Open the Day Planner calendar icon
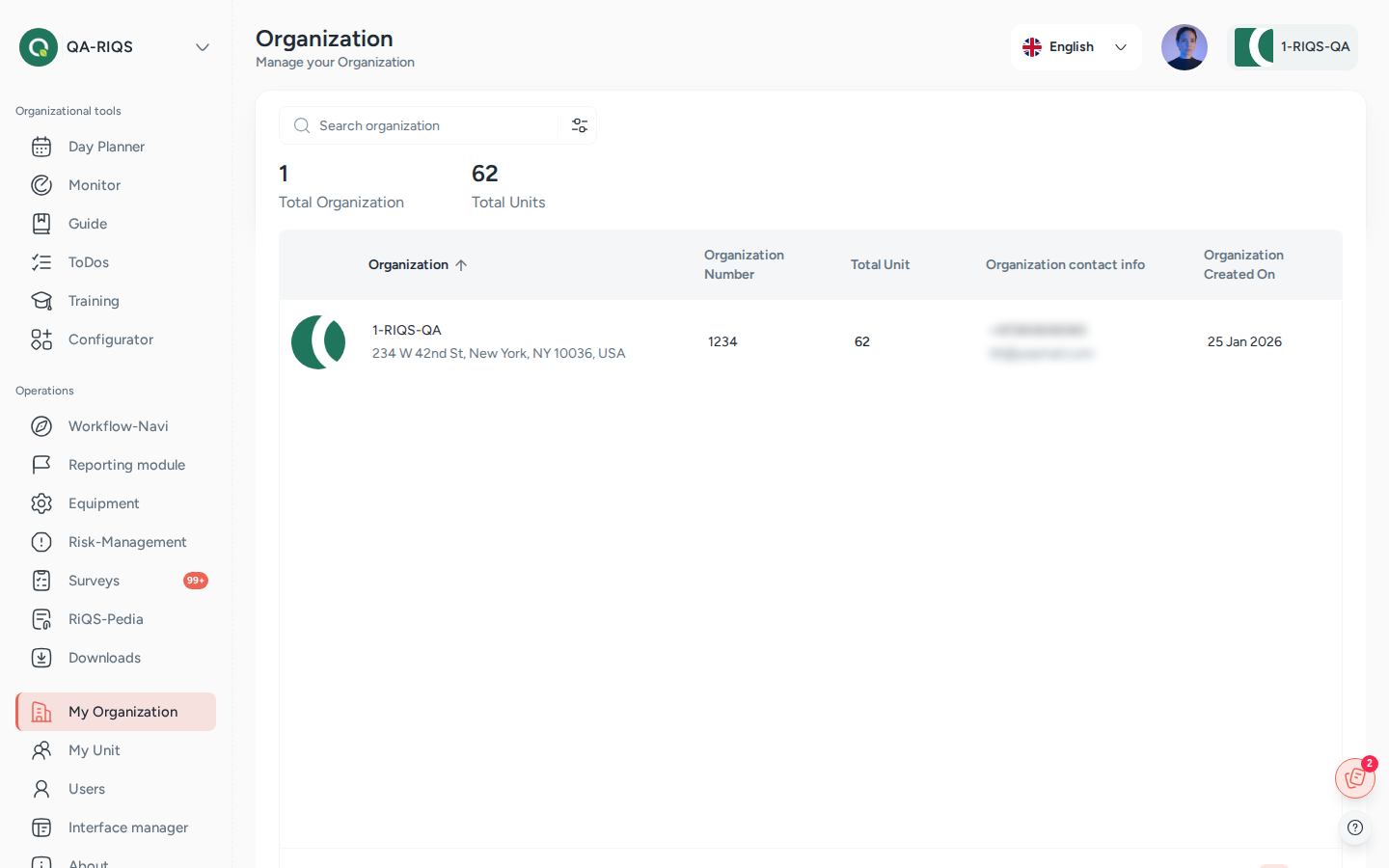This screenshot has width=1389, height=868. [41, 147]
